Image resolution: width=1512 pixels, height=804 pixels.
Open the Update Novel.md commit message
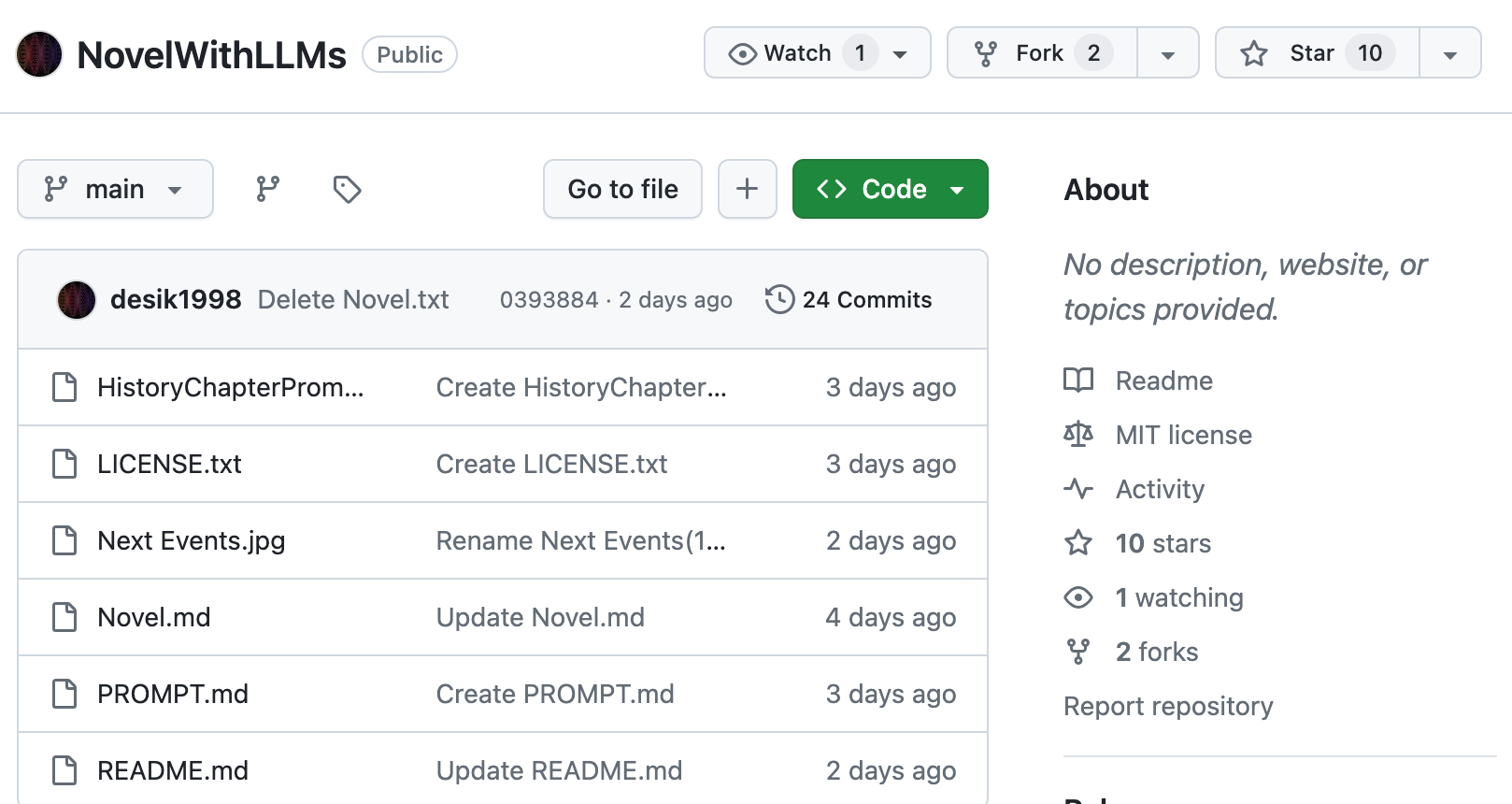click(x=540, y=617)
